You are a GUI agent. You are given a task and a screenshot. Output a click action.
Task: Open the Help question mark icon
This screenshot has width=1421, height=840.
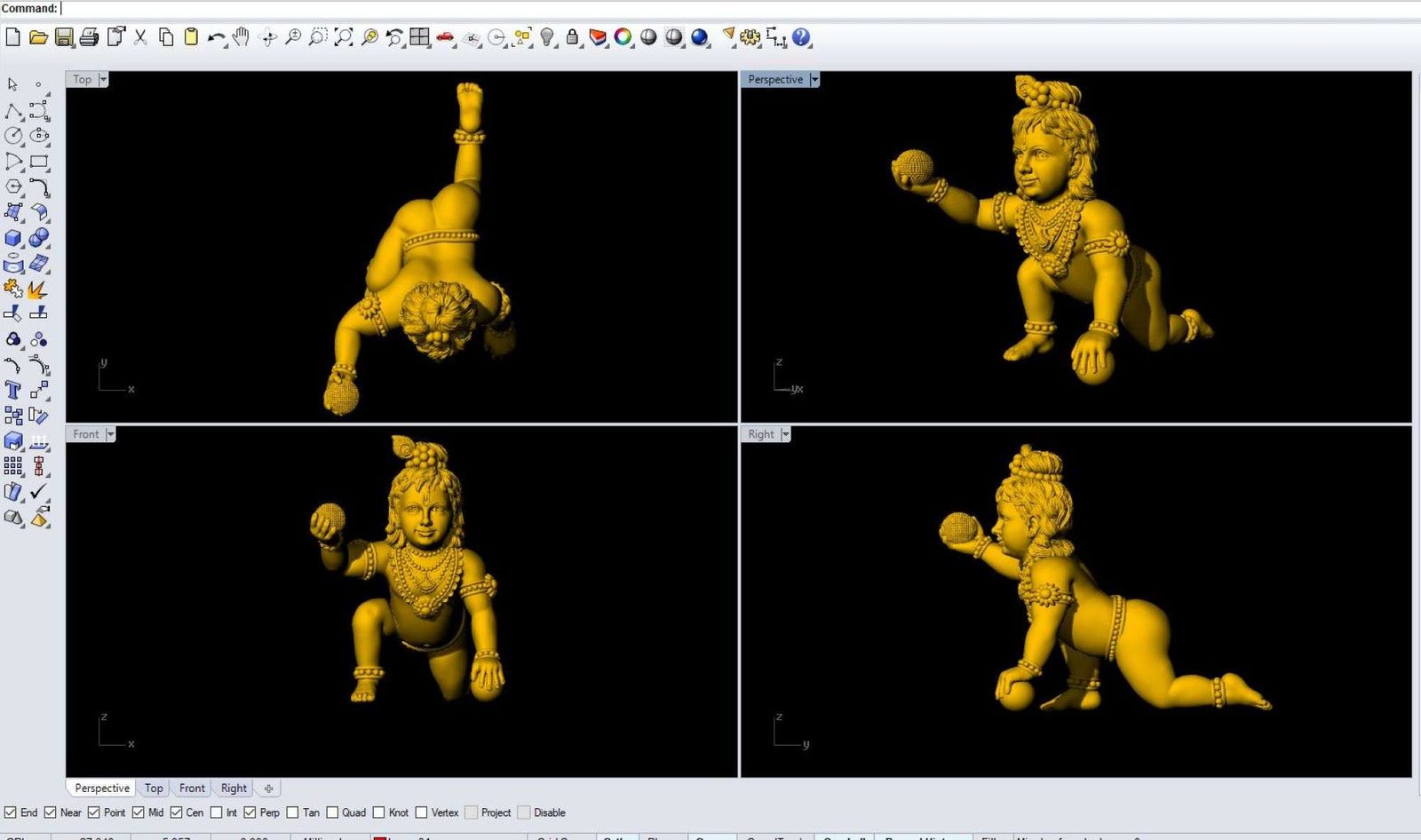(x=801, y=37)
